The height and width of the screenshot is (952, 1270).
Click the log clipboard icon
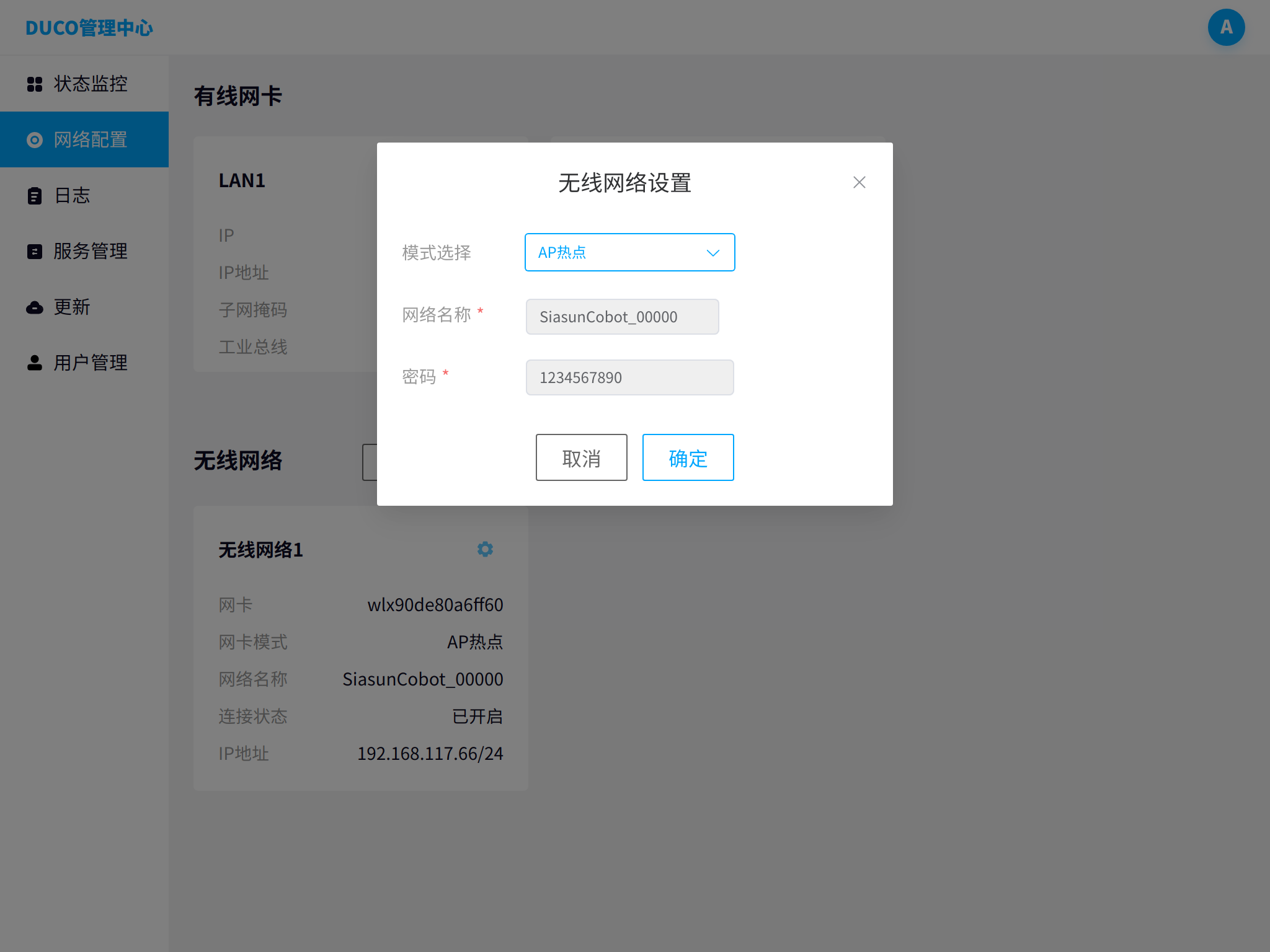pyautogui.click(x=35, y=196)
